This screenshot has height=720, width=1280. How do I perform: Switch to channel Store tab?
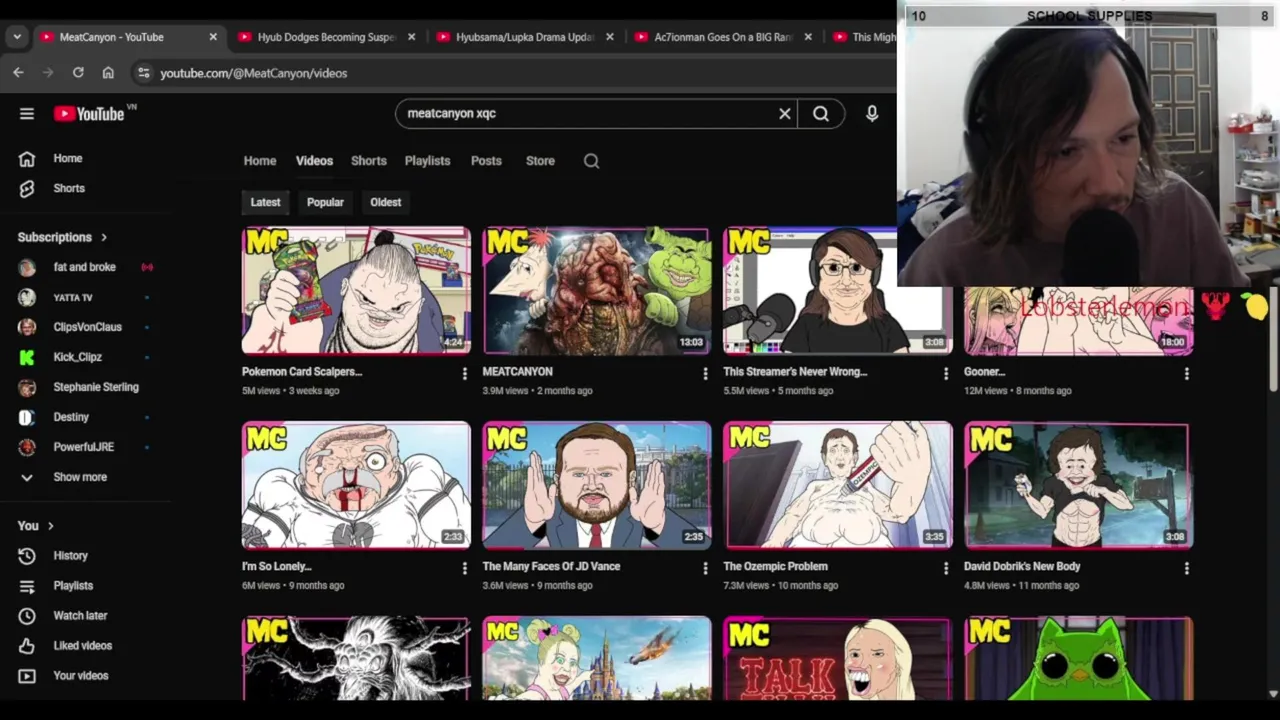coord(540,161)
